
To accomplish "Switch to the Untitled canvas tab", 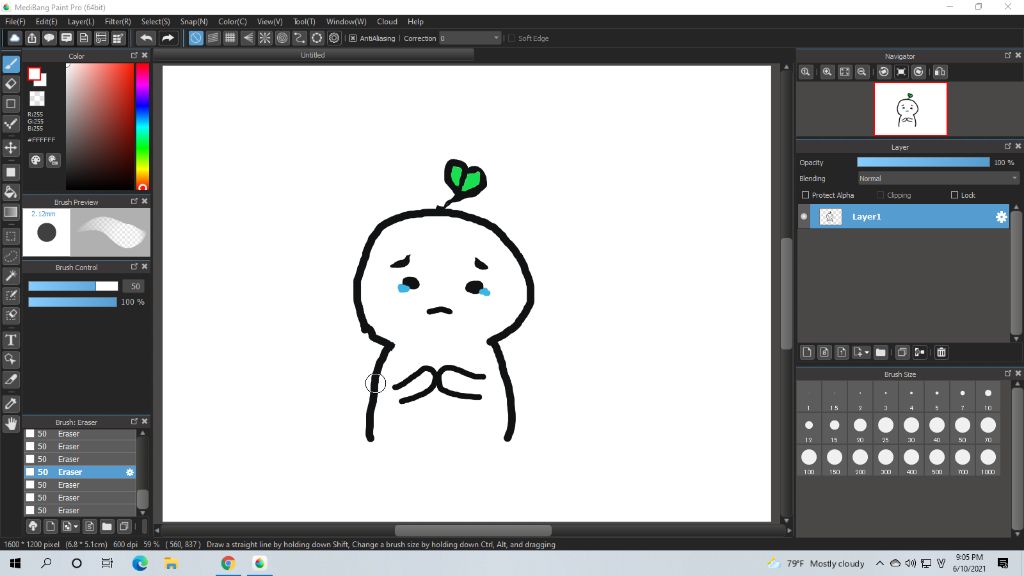I will (x=312, y=56).
